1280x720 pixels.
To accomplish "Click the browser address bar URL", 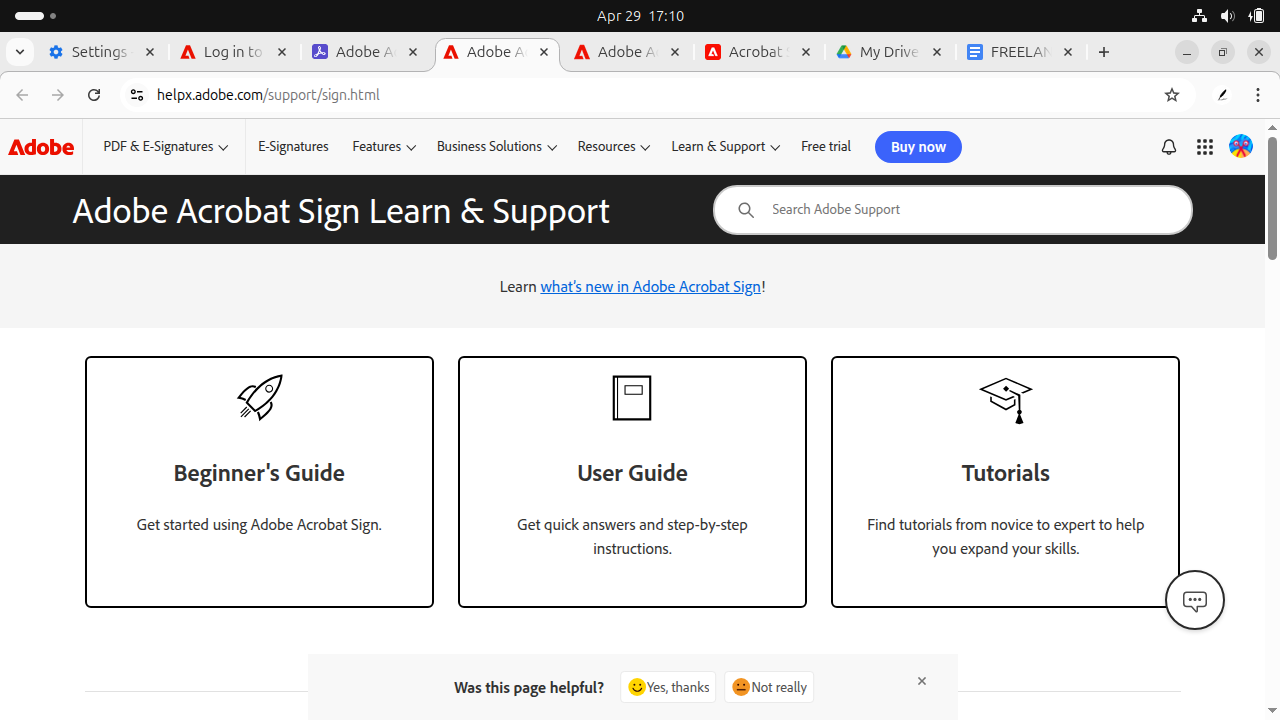I will point(268,95).
